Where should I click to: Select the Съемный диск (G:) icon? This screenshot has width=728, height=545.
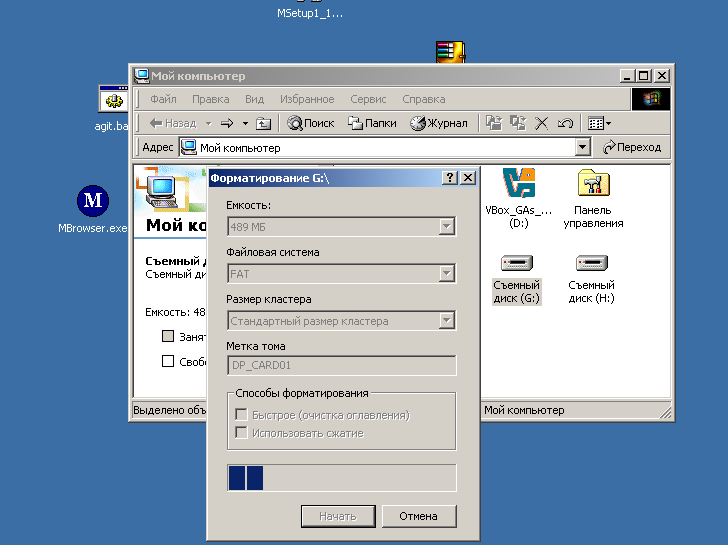[517, 279]
